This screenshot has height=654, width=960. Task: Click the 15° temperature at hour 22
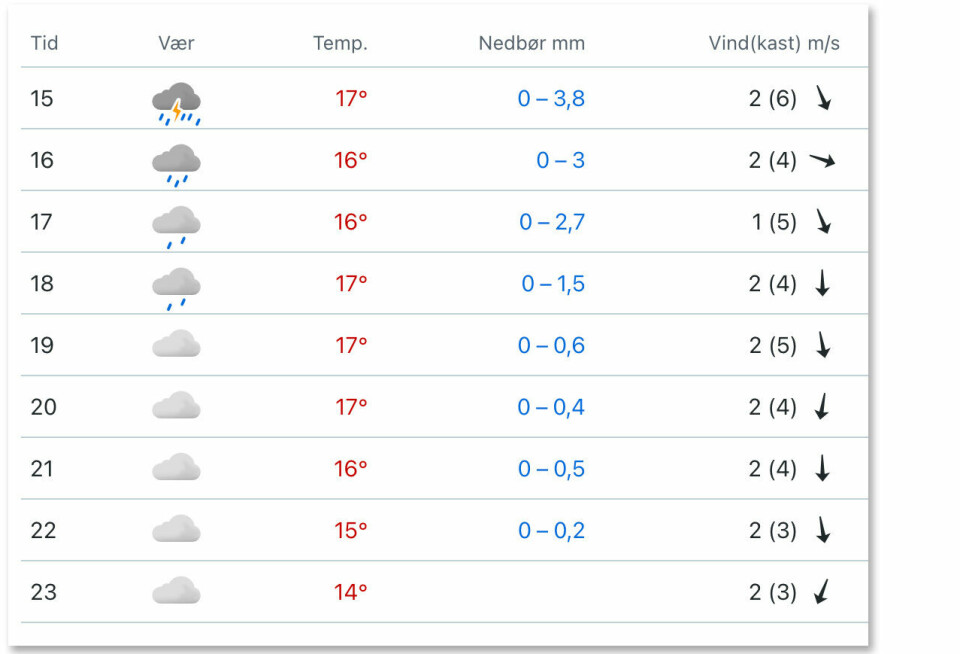[x=350, y=530]
